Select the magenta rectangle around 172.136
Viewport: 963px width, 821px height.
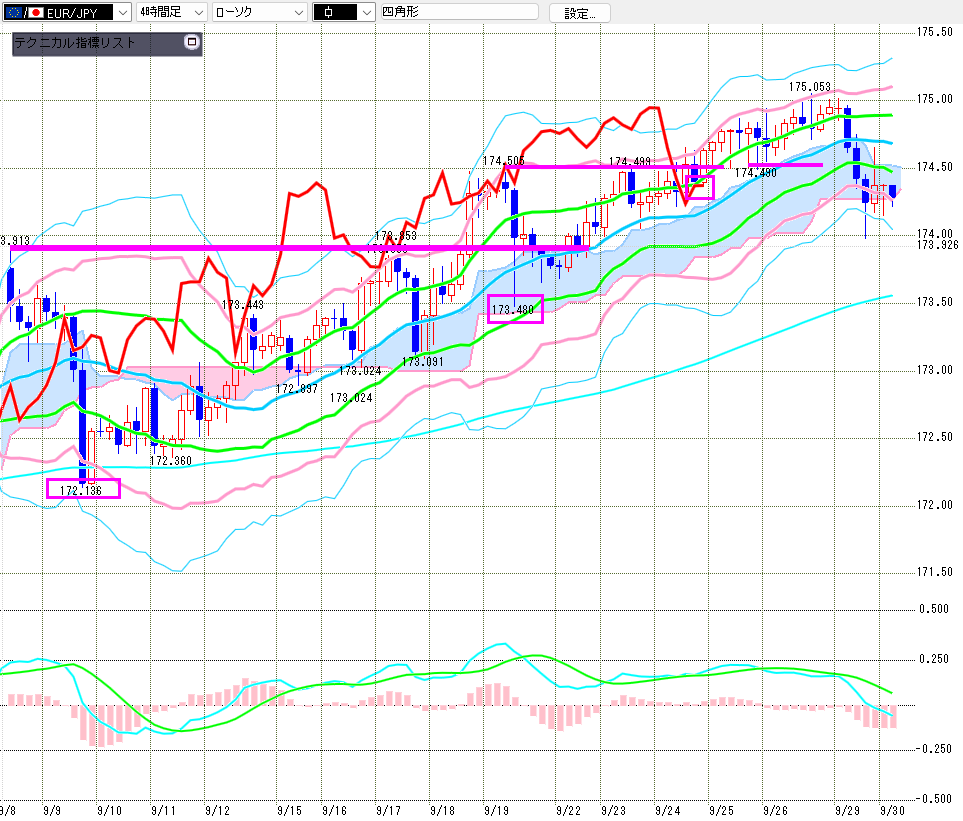tap(83, 480)
